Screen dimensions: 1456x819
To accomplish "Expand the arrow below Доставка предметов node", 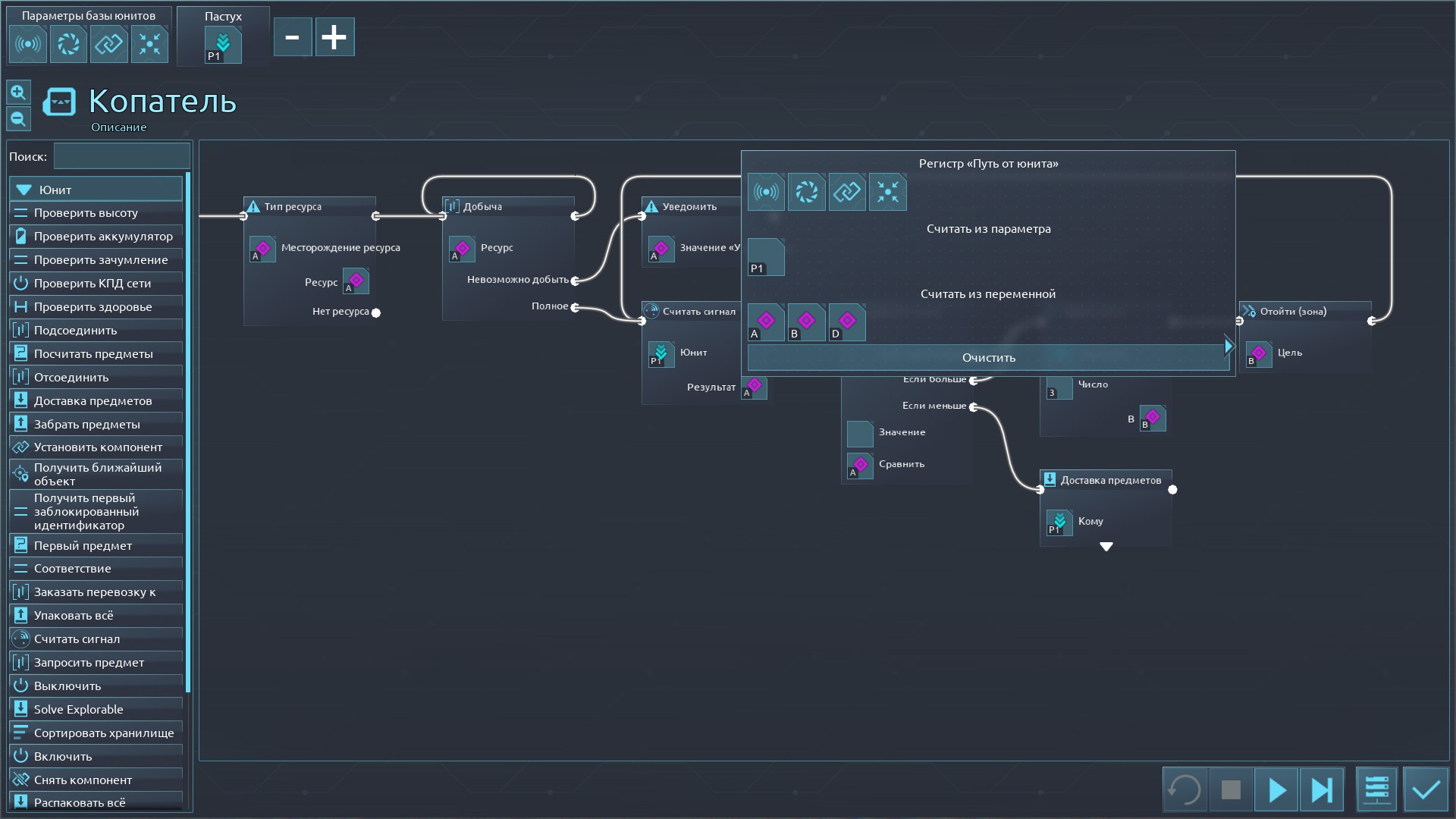I will tap(1106, 547).
